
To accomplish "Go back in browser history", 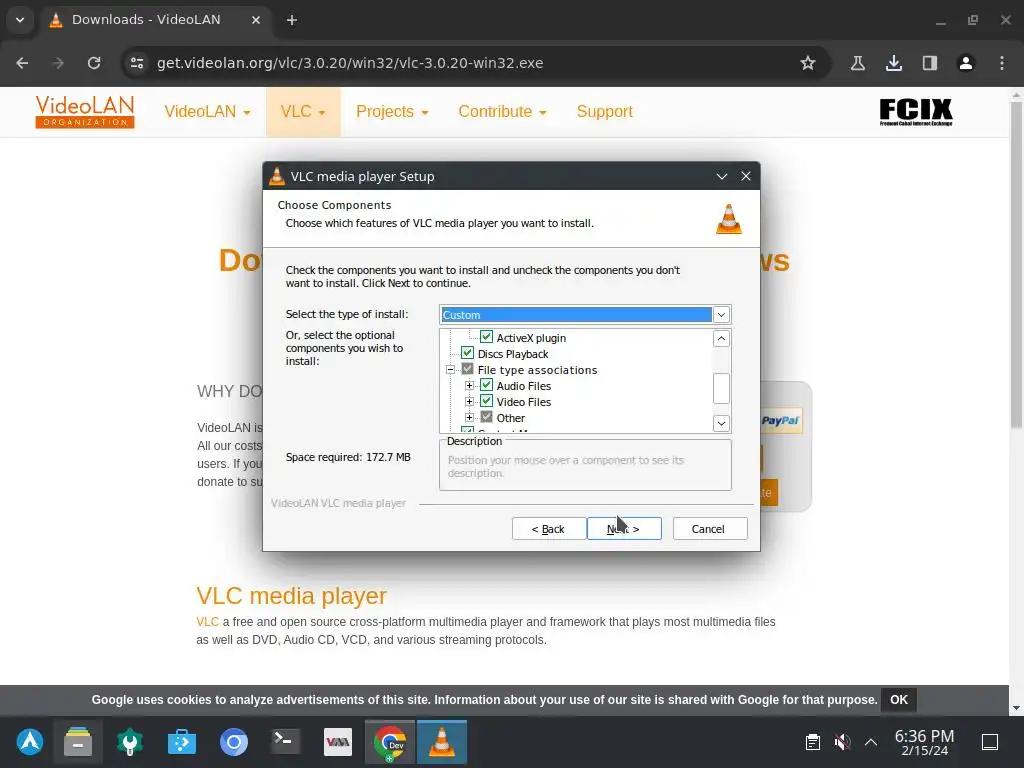I will point(22,63).
